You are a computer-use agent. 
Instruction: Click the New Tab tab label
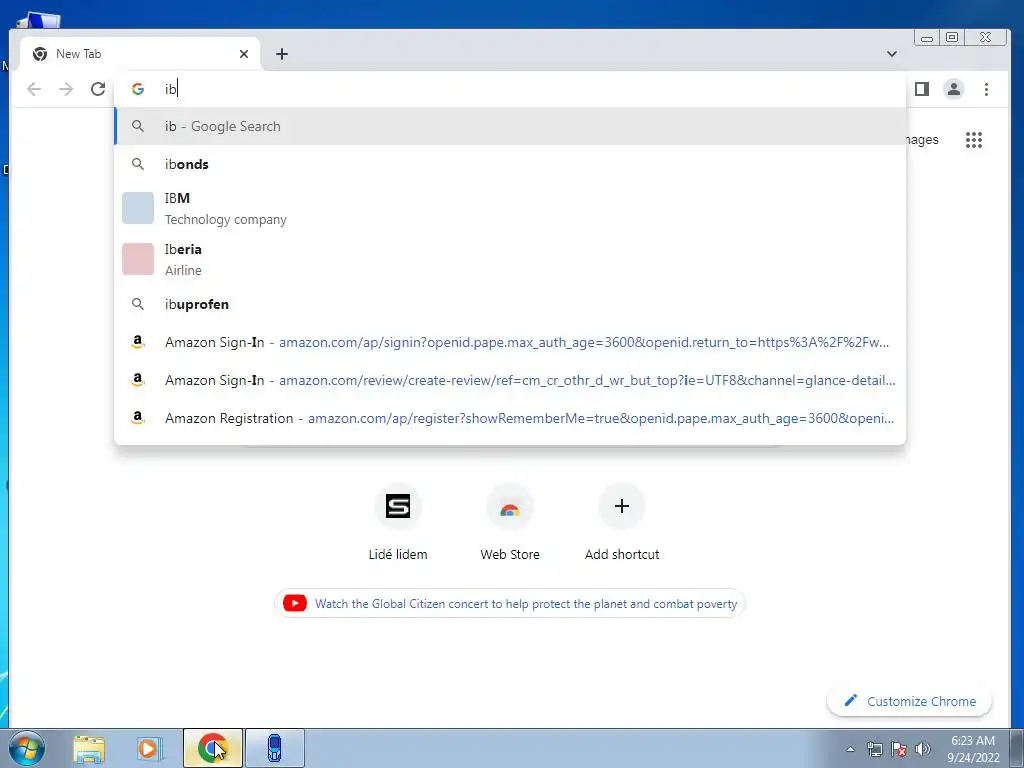pyautogui.click(x=78, y=54)
